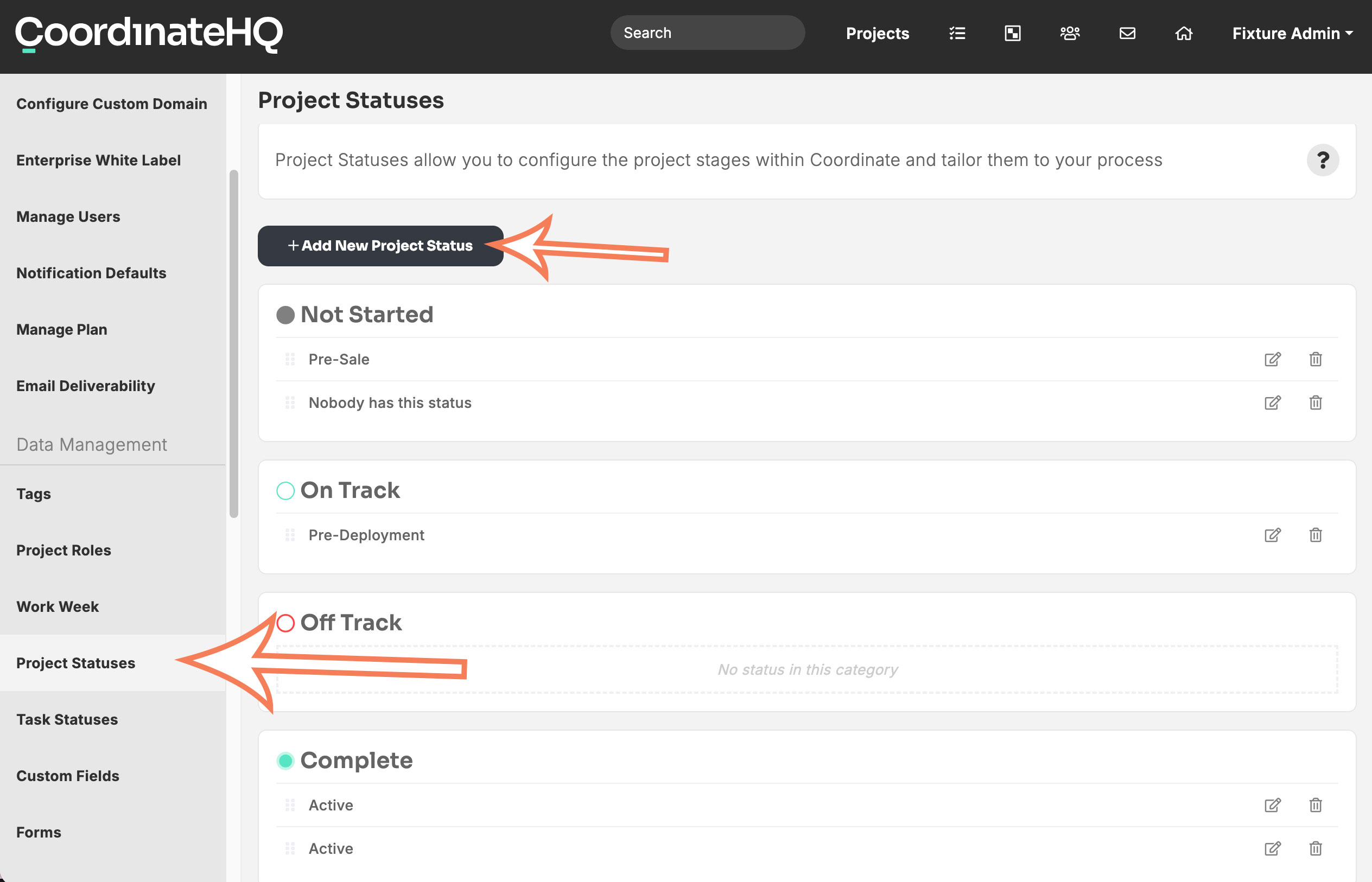Click the CoordinateHQ logo
The width and height of the screenshot is (1372, 882).
[x=149, y=34]
